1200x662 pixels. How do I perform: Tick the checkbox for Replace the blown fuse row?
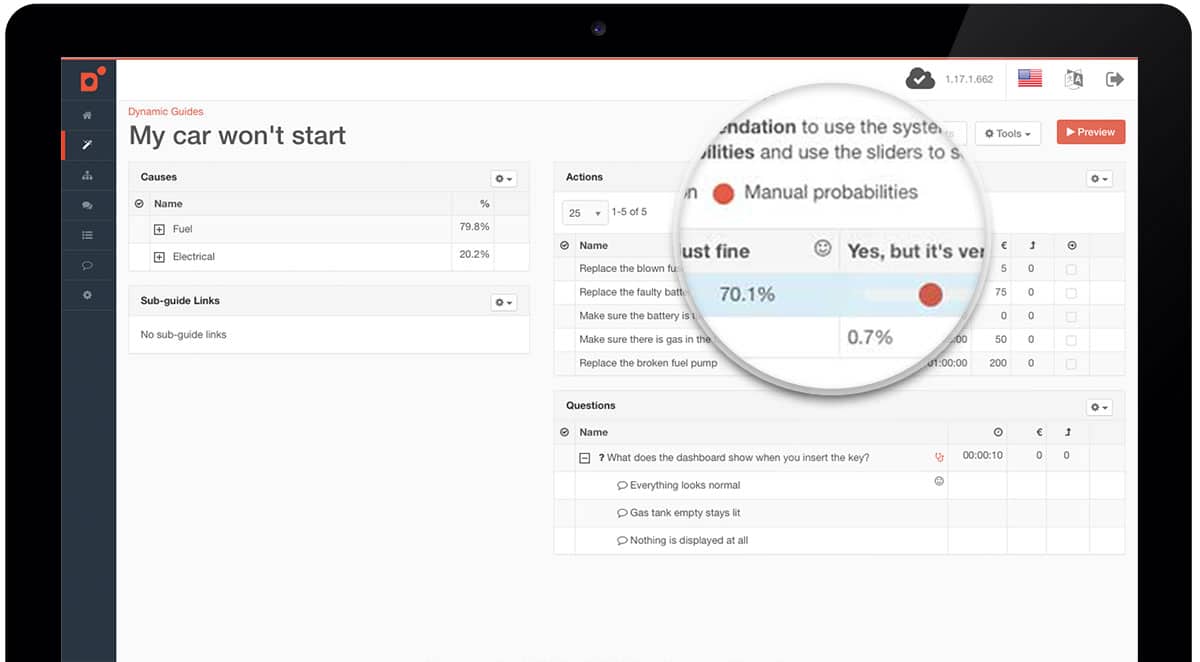tap(1071, 269)
